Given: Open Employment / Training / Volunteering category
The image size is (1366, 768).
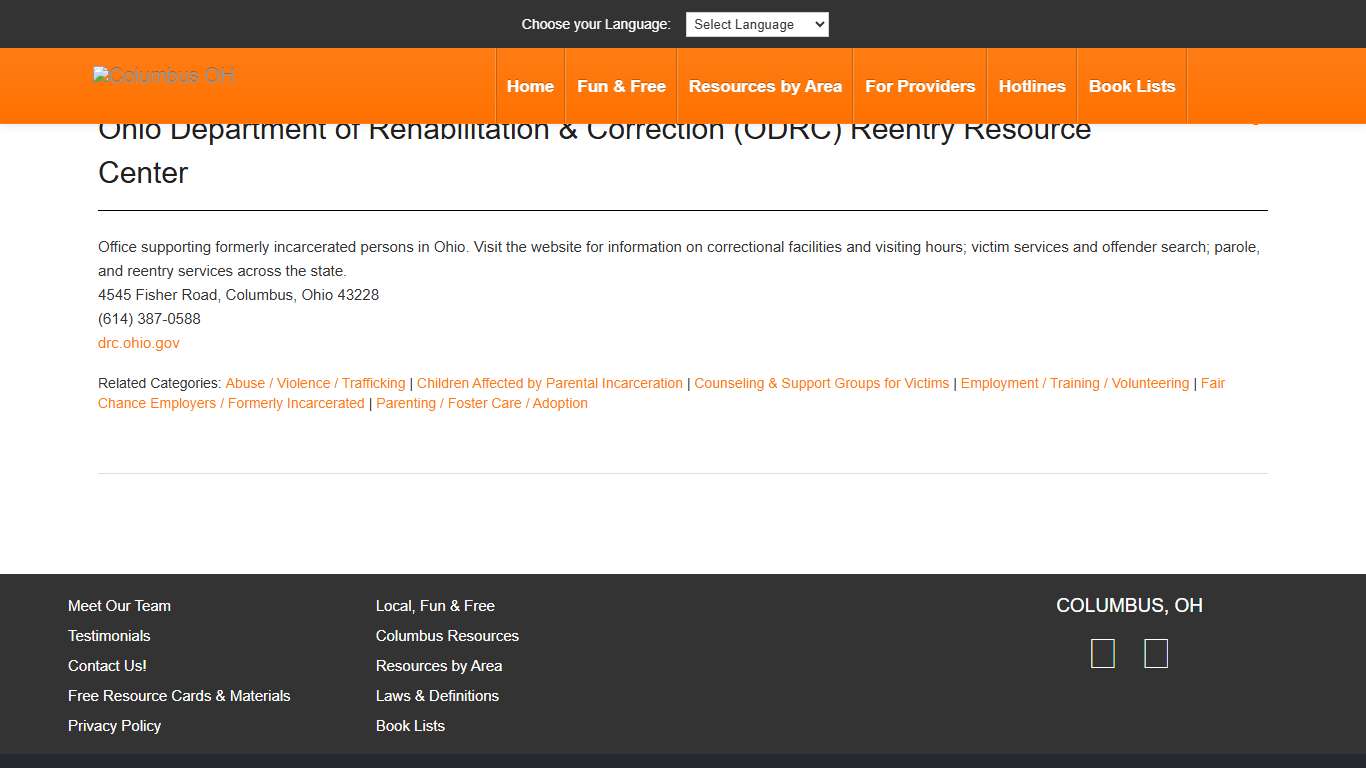Looking at the screenshot, I should click(1073, 383).
